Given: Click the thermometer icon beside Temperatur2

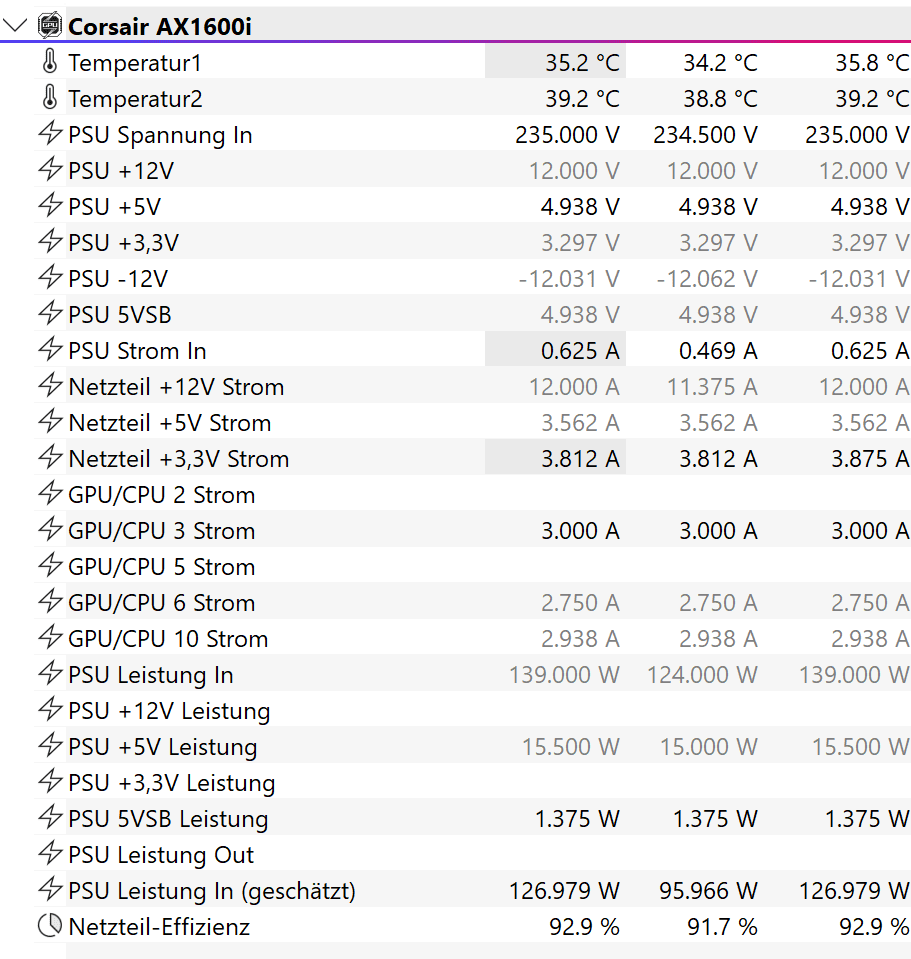Looking at the screenshot, I should click(50, 98).
